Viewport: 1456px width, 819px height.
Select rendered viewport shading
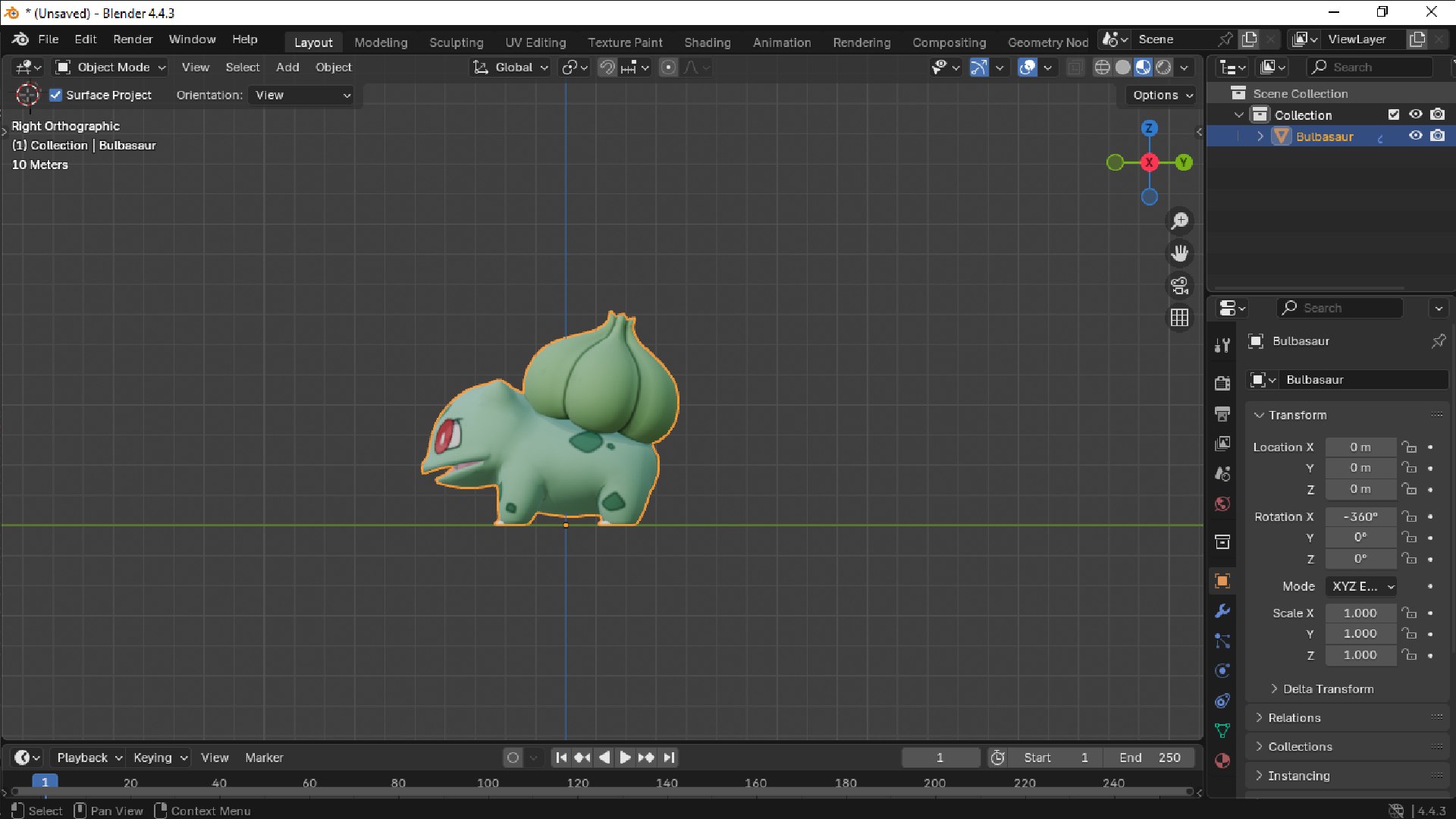[x=1164, y=67]
